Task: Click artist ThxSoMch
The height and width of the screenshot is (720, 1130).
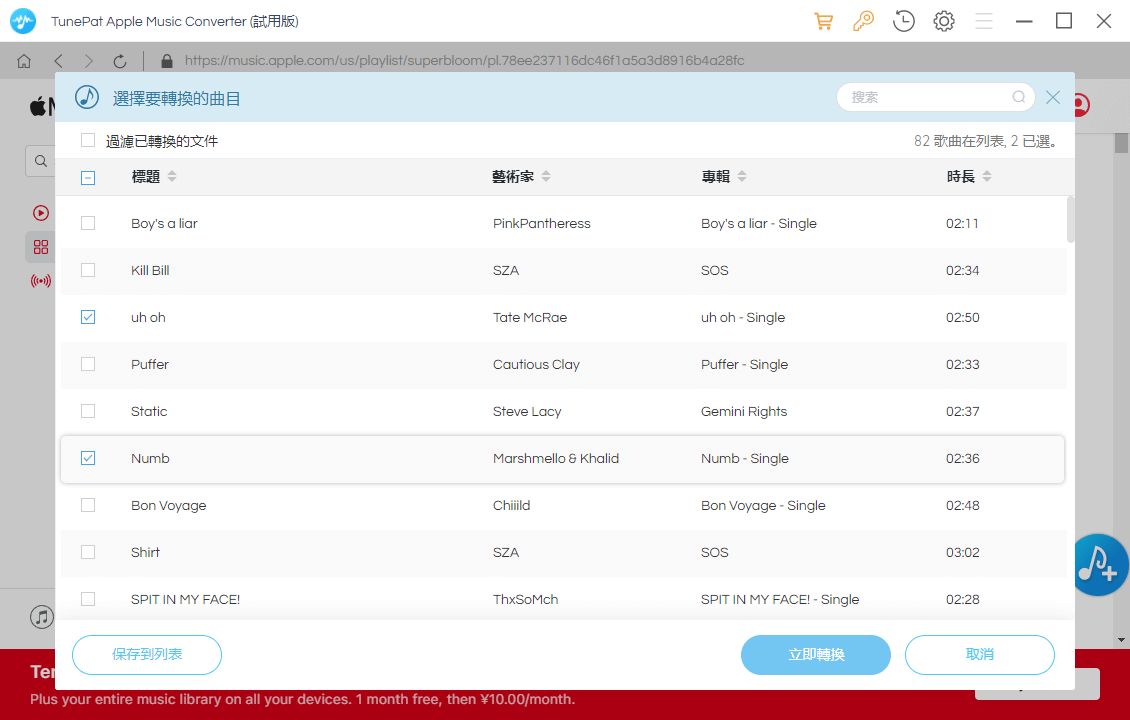Action: [x=525, y=599]
